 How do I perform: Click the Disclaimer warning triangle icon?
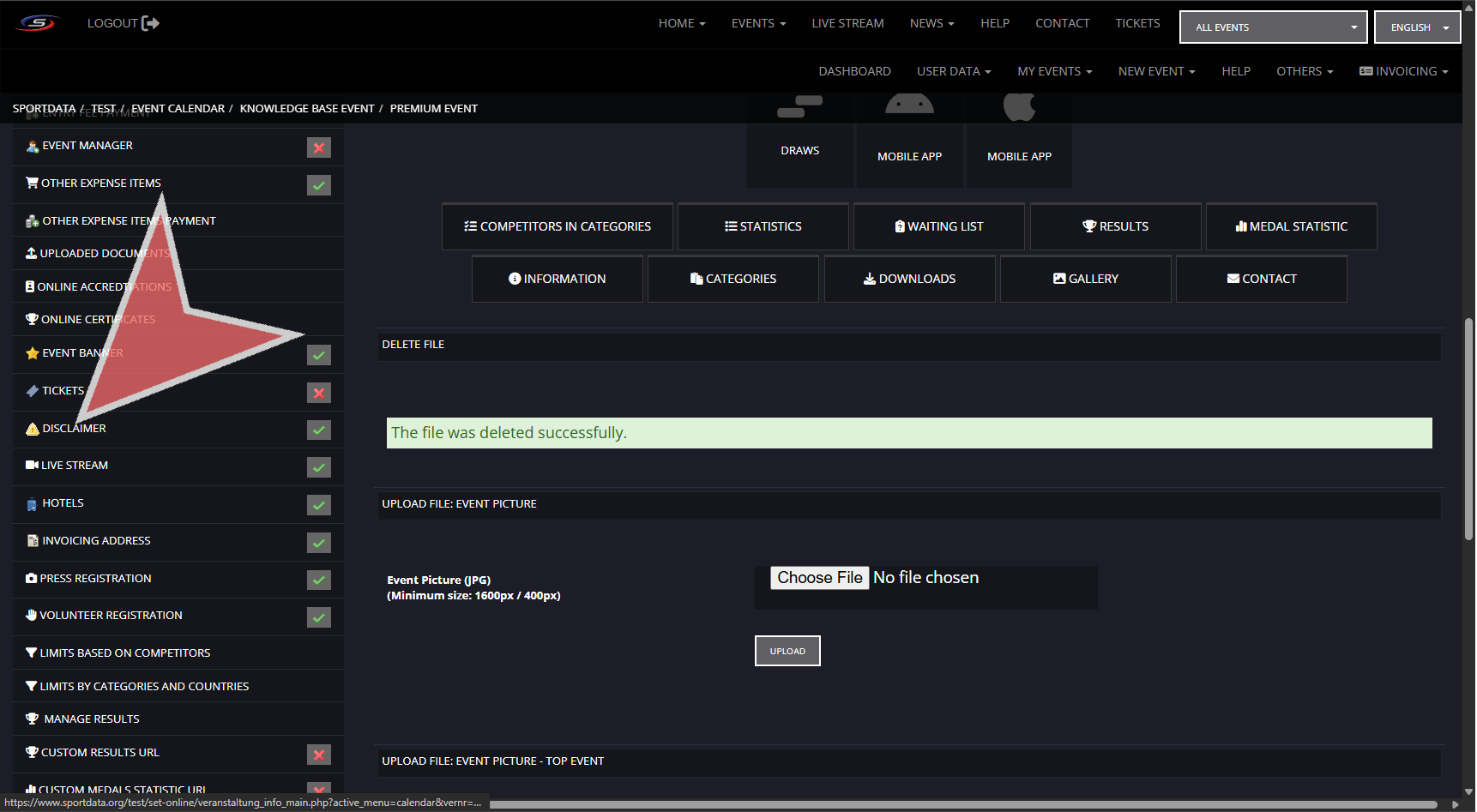tap(33, 429)
